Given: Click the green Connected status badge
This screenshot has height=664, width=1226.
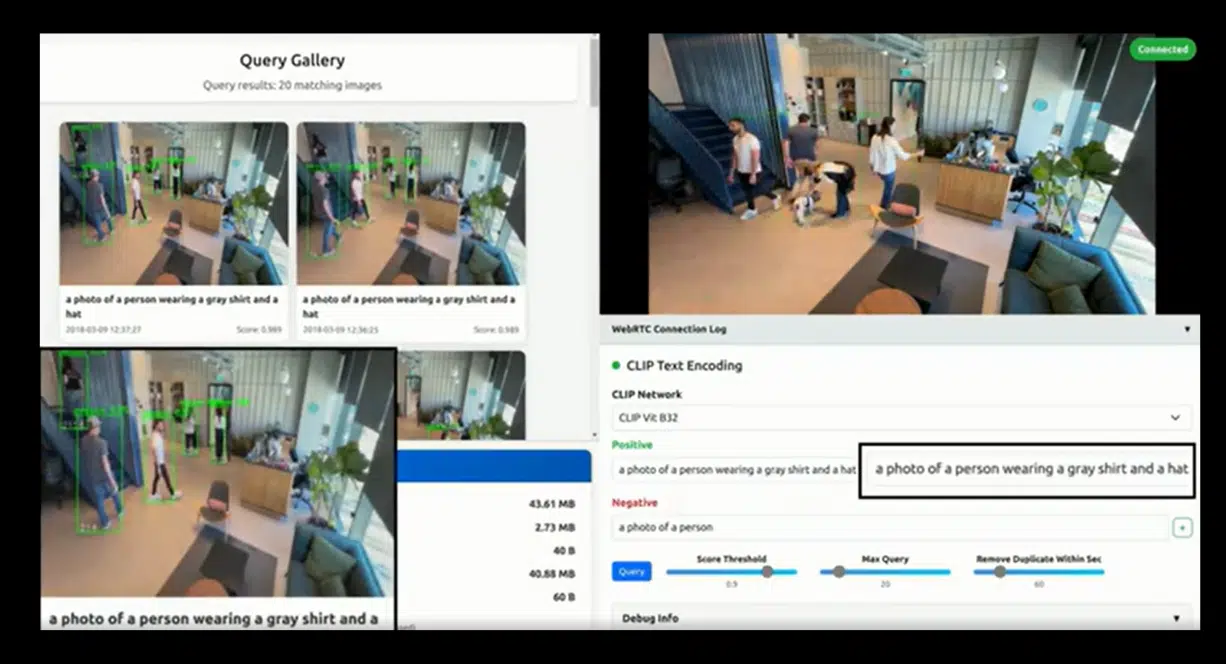Looking at the screenshot, I should 1161,49.
